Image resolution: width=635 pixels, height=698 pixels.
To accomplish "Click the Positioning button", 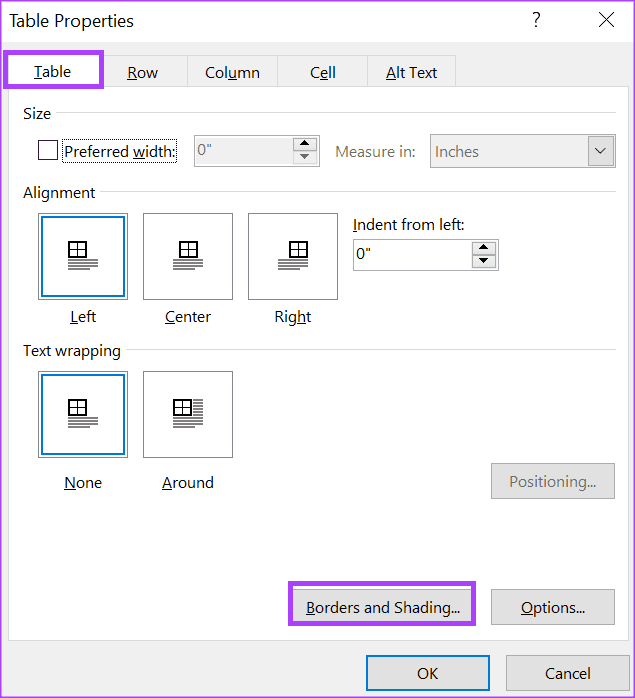I will pyautogui.click(x=553, y=481).
